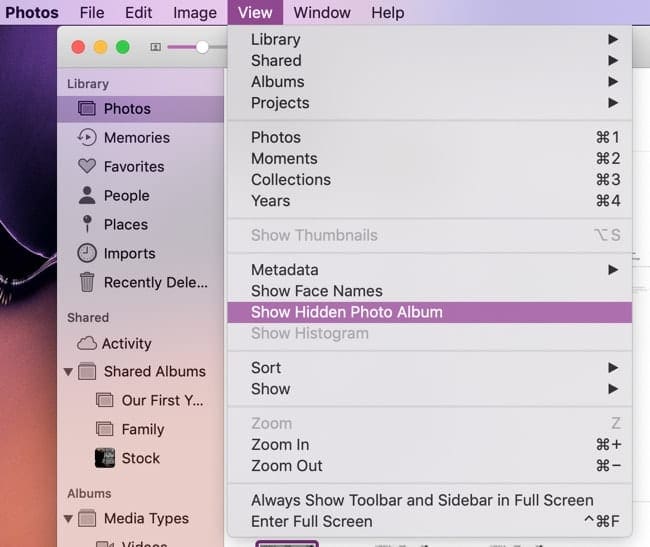This screenshot has height=547, width=650.
Task: Click the red close window button
Action: [x=78, y=47]
